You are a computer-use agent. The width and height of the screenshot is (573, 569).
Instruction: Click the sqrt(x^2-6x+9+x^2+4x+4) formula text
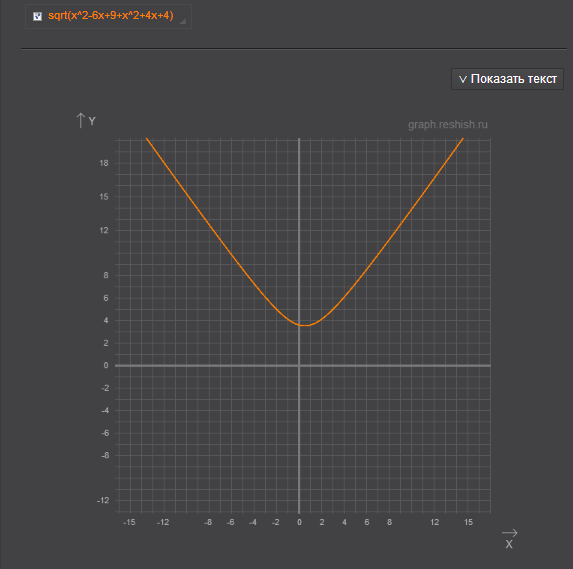click(111, 16)
